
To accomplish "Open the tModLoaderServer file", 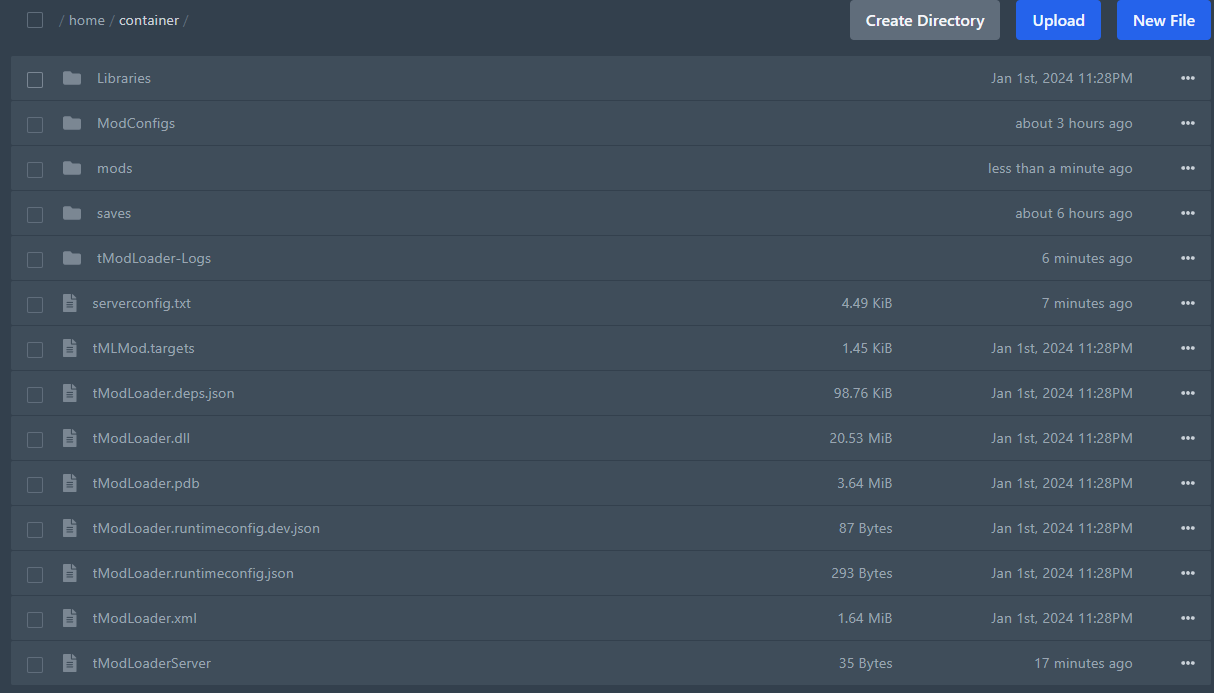I will (x=152, y=663).
